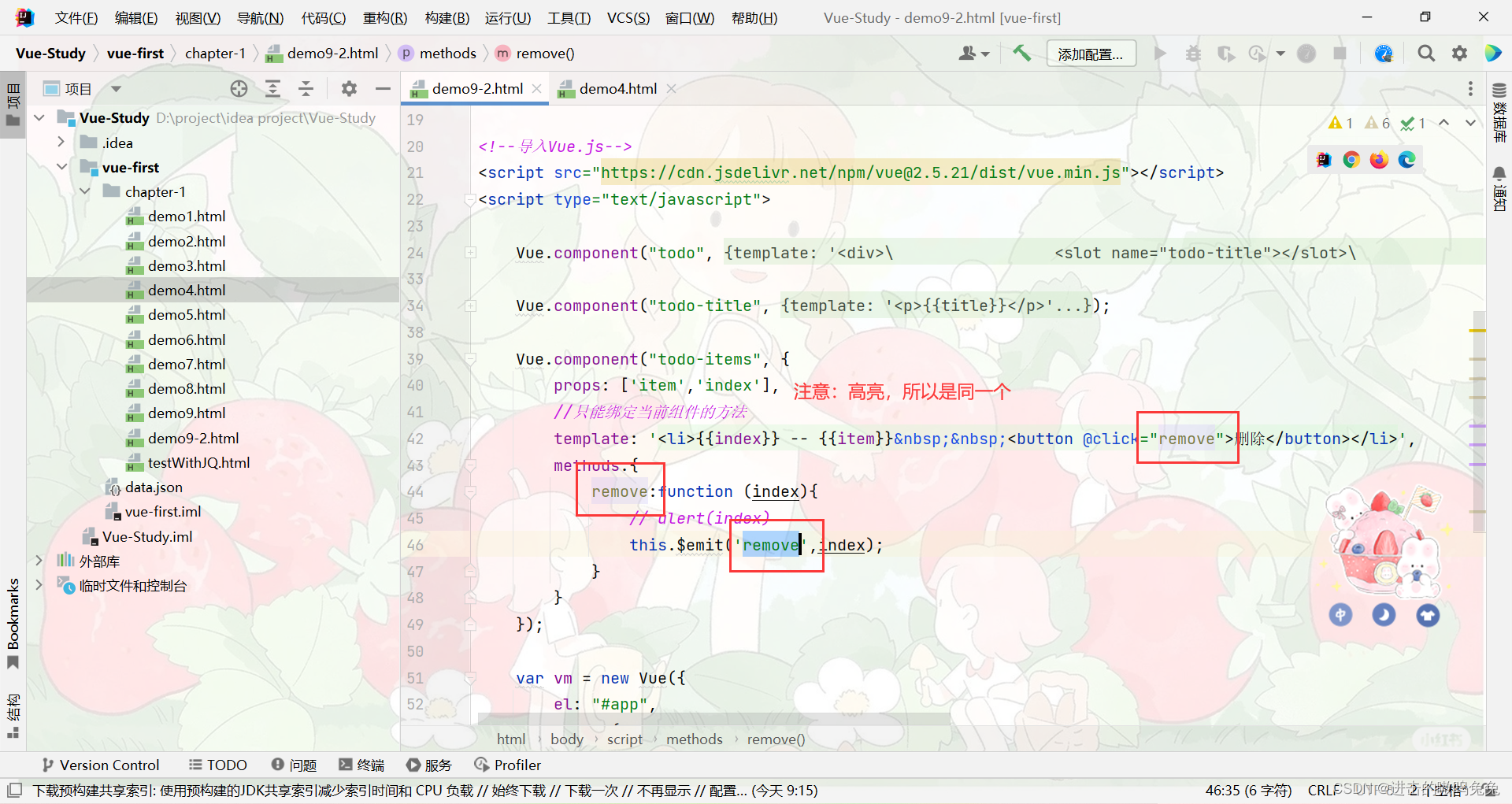
Task: Open Notifications bell on right strip
Action: pyautogui.click(x=1499, y=187)
